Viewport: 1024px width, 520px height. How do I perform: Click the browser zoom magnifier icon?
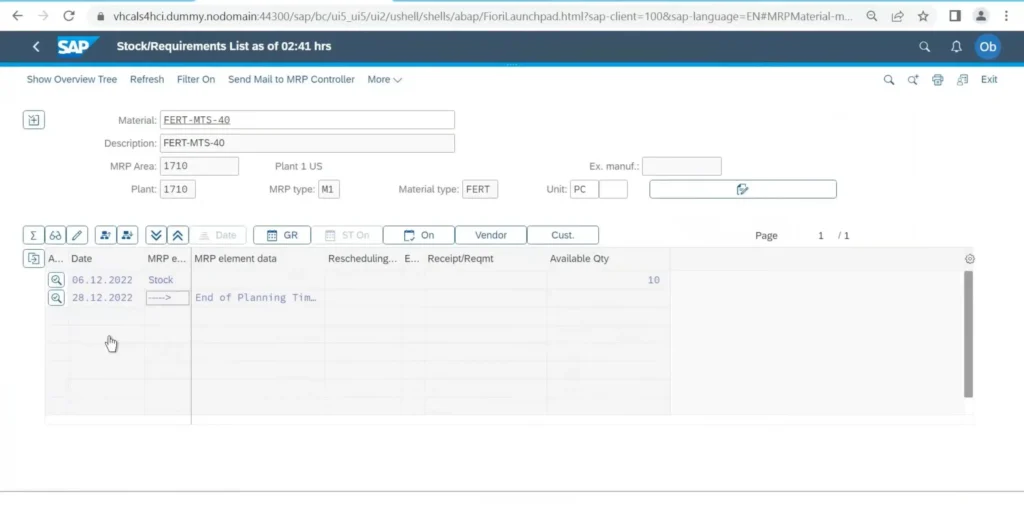point(872,16)
